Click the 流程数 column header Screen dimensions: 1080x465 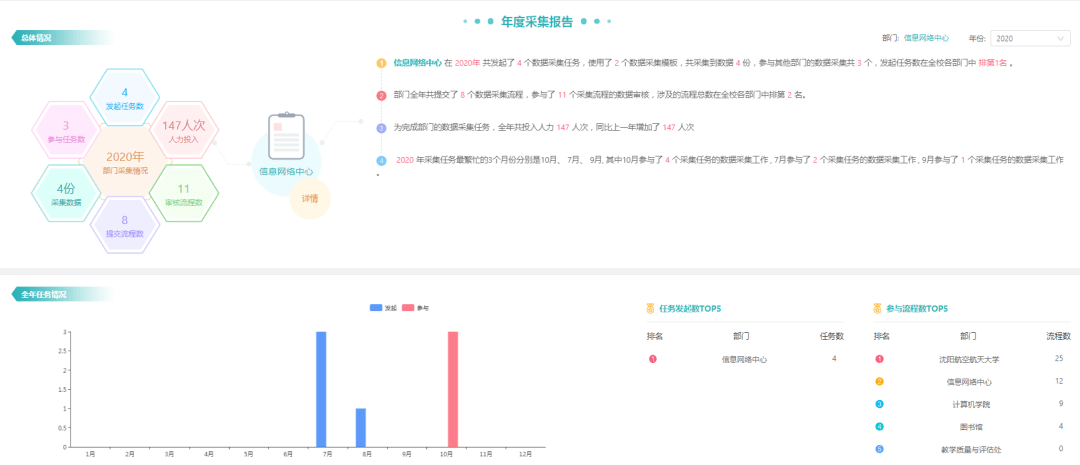click(x=1059, y=336)
